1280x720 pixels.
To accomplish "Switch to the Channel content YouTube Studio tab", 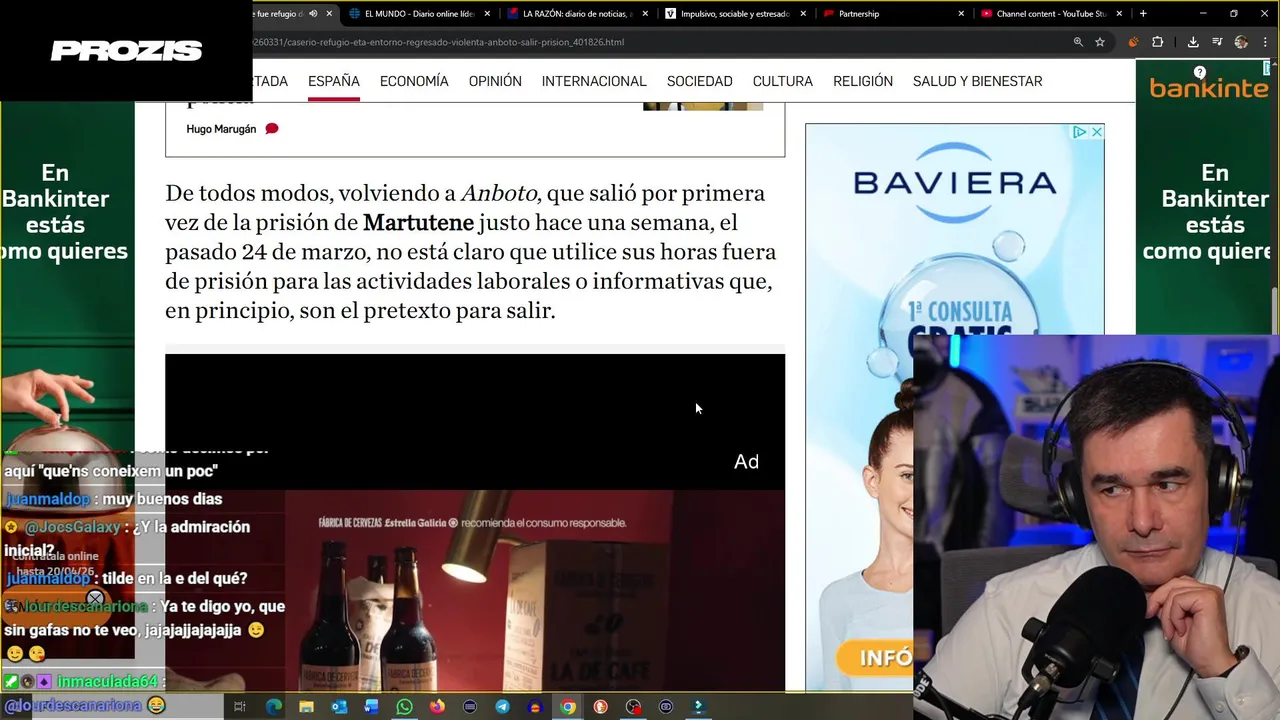I will click(1051, 14).
